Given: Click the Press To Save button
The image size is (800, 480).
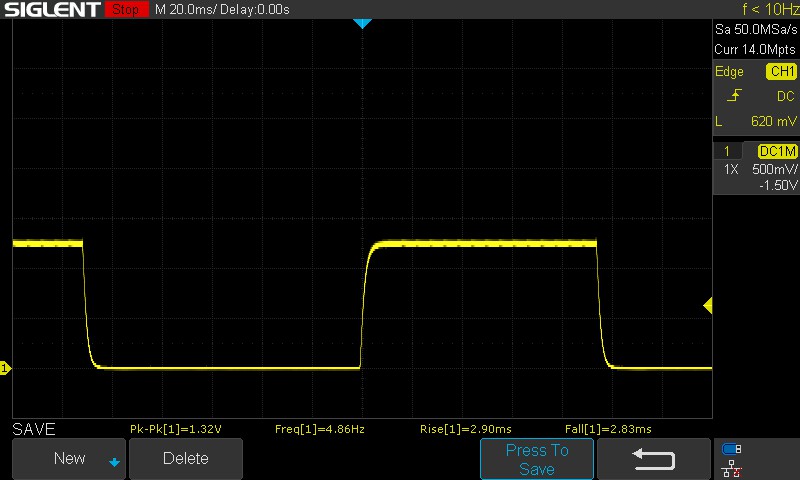Looking at the screenshot, I should coord(537,459).
